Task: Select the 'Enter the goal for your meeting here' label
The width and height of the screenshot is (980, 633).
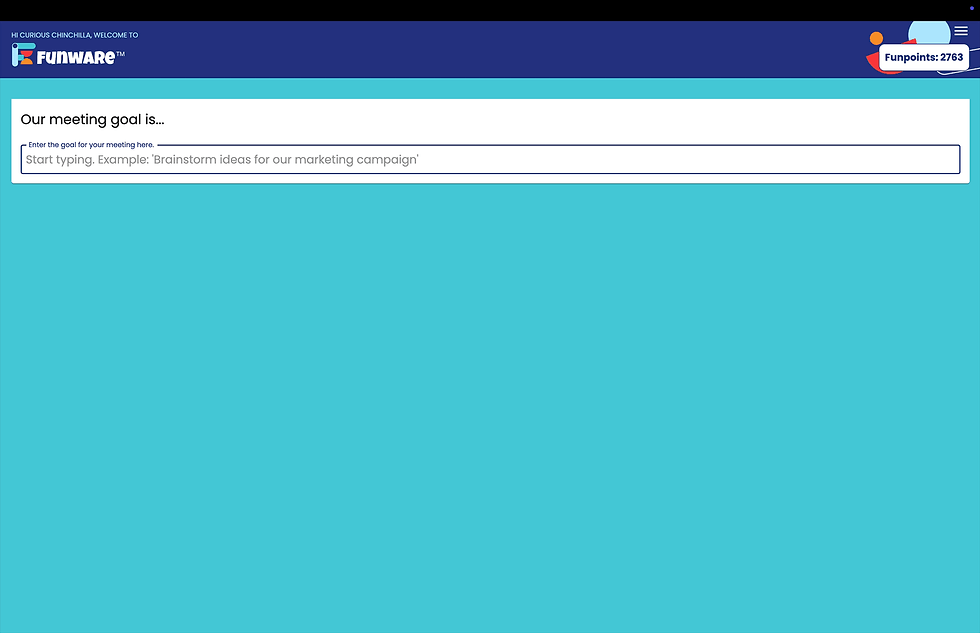Action: coord(90,144)
